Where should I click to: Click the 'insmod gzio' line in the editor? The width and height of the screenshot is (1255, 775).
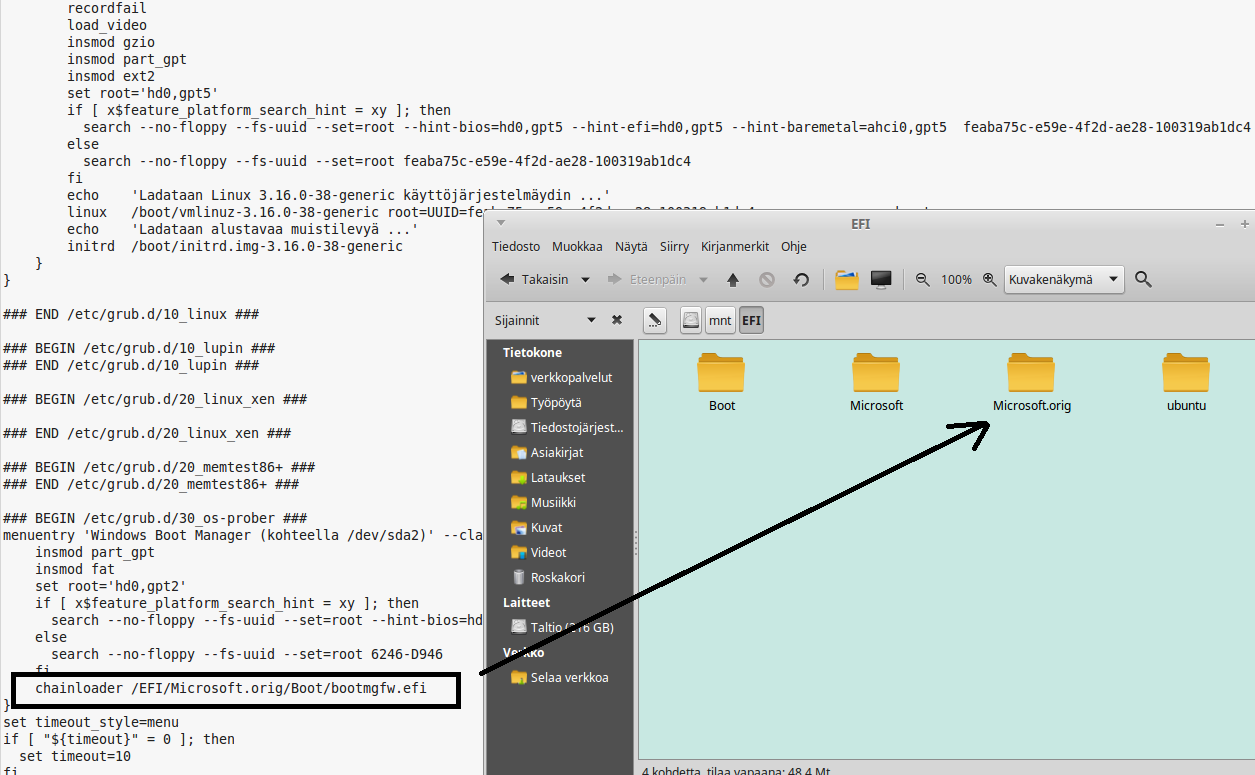pos(110,42)
